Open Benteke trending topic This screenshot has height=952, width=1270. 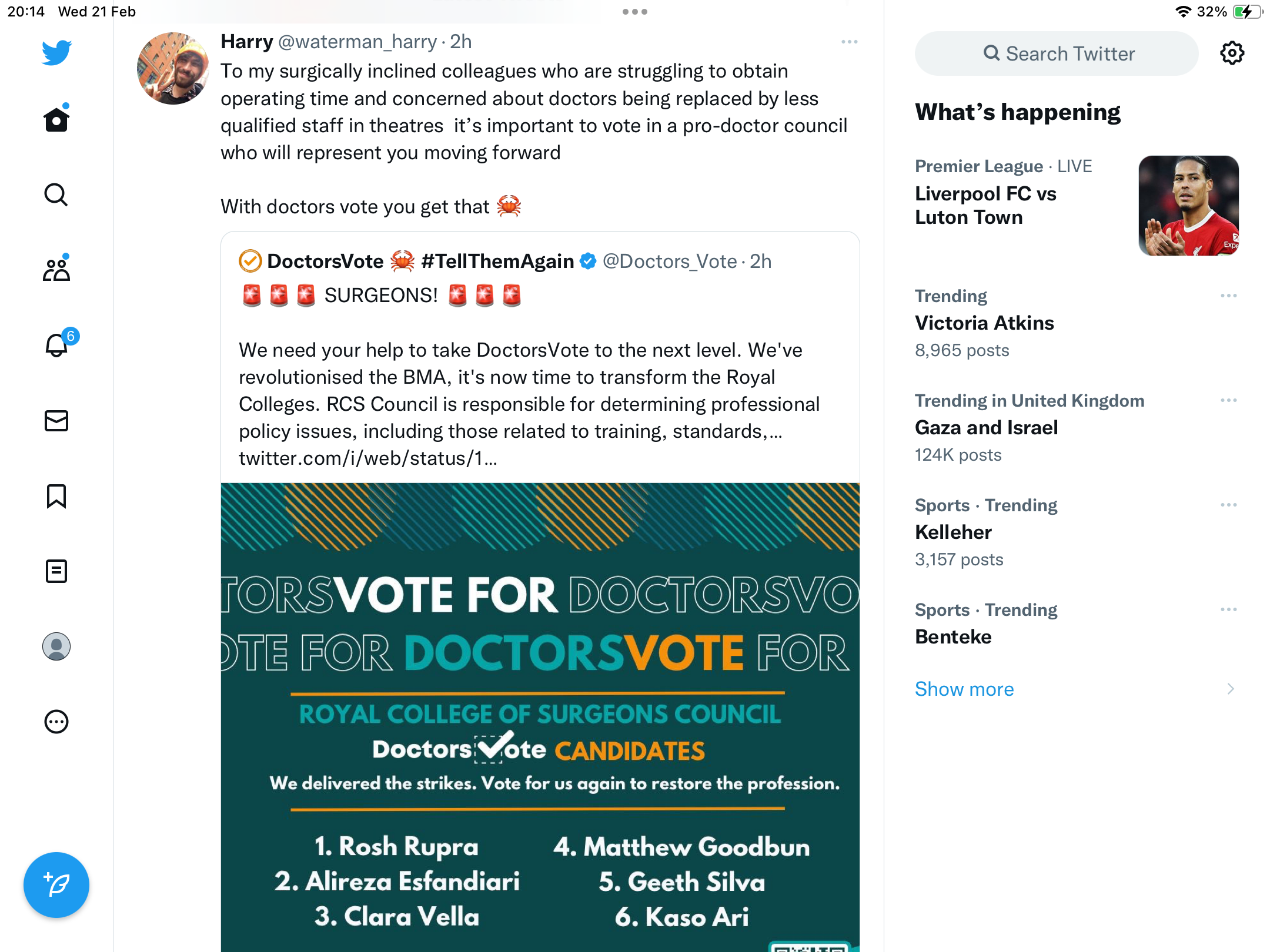[1076, 624]
